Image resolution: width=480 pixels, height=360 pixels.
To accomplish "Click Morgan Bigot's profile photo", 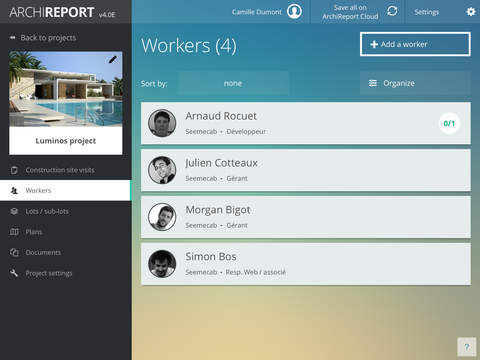I will pos(162,217).
